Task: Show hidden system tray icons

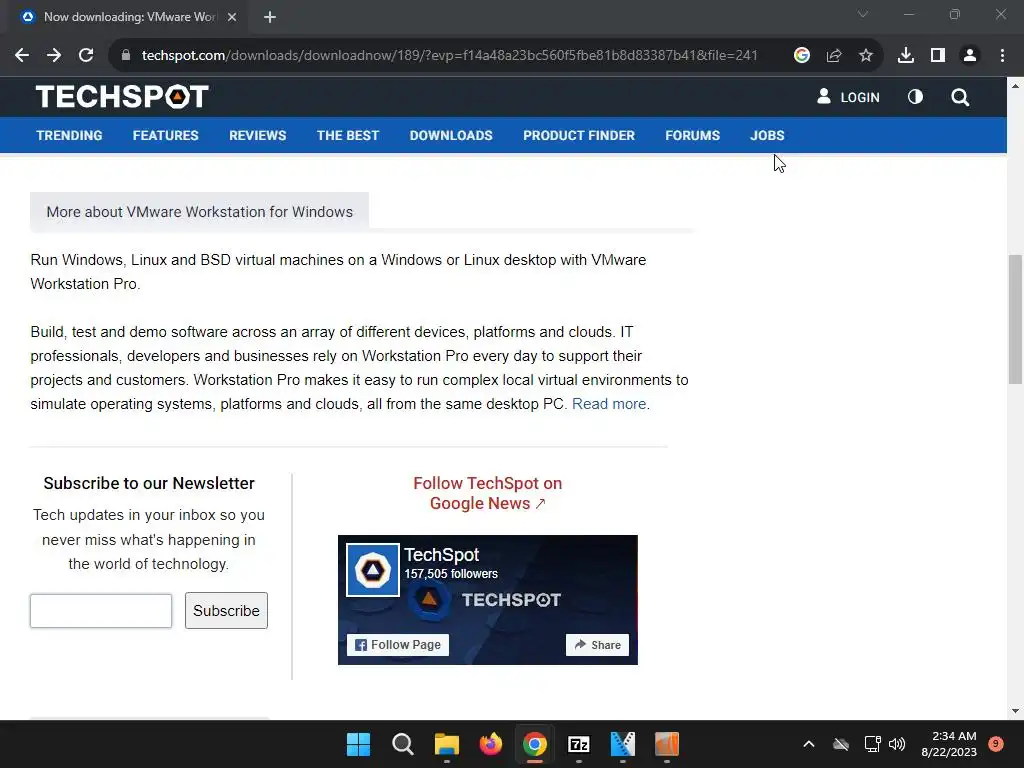Action: coord(808,744)
